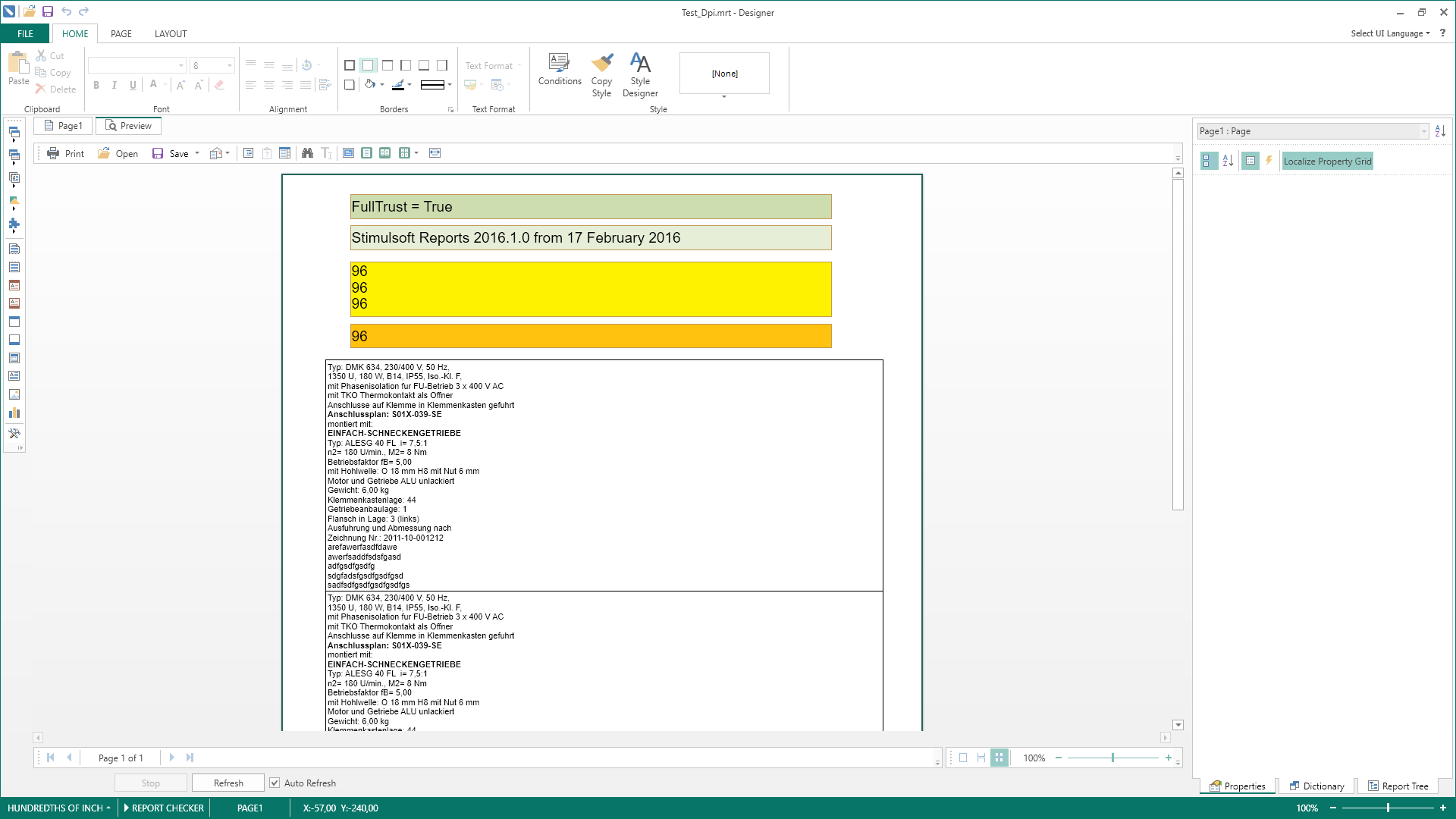Expand the style gallery dropdown arrow
This screenshot has width=1456, height=819.
click(724, 97)
